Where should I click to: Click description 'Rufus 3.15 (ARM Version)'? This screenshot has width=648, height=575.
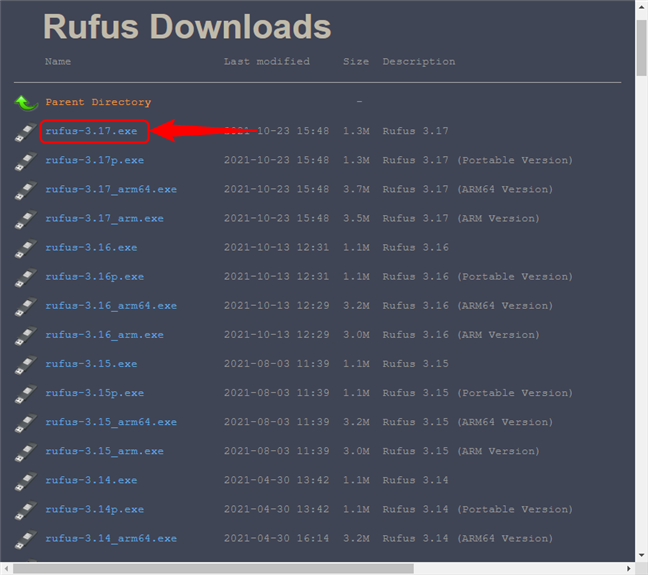[x=461, y=451]
